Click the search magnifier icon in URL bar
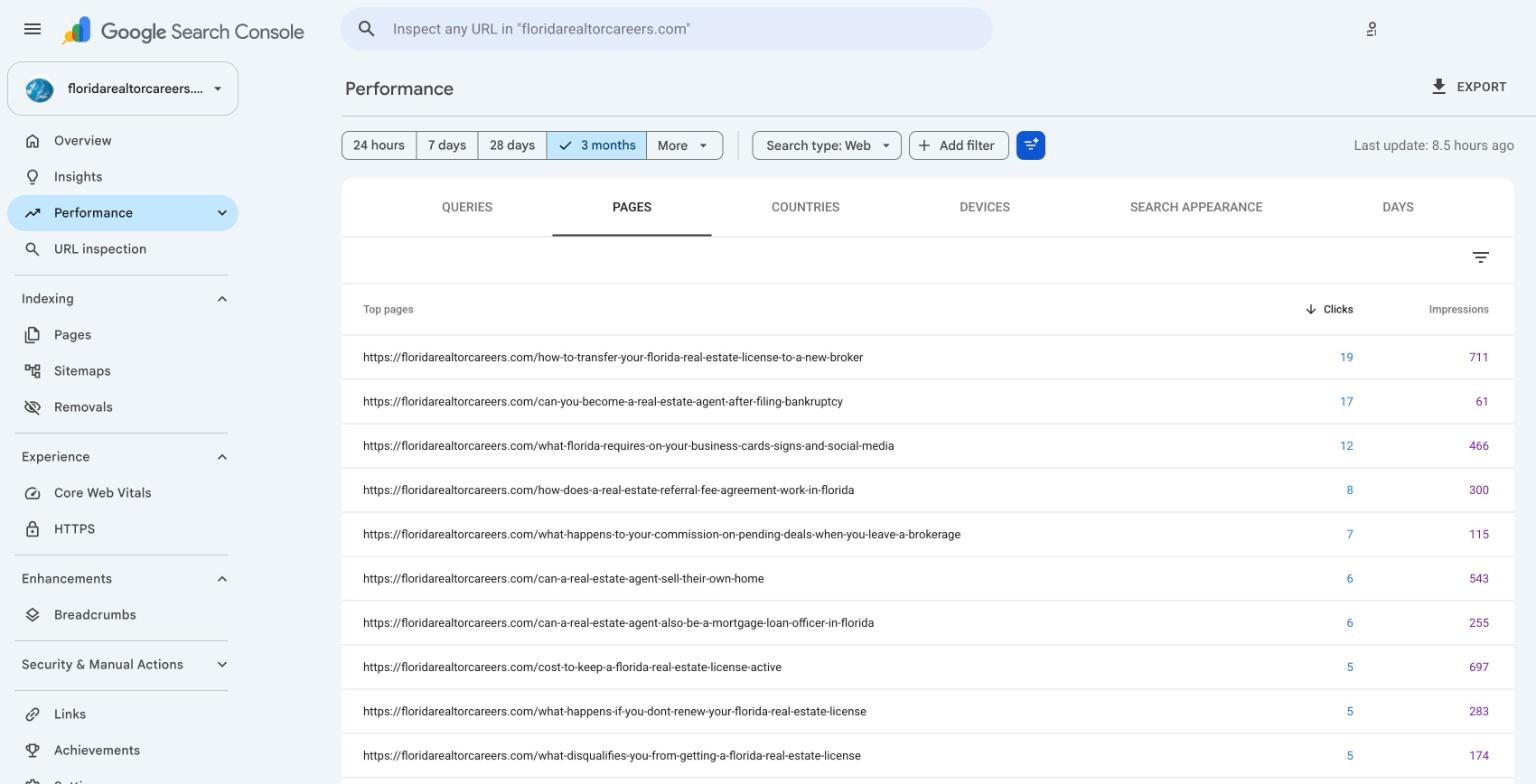 [366, 29]
